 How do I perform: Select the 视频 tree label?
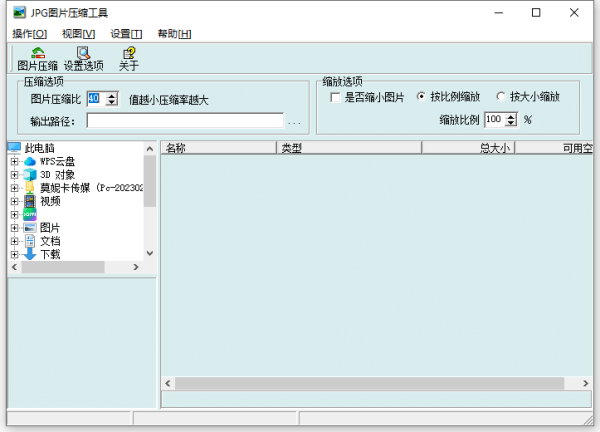(50, 201)
